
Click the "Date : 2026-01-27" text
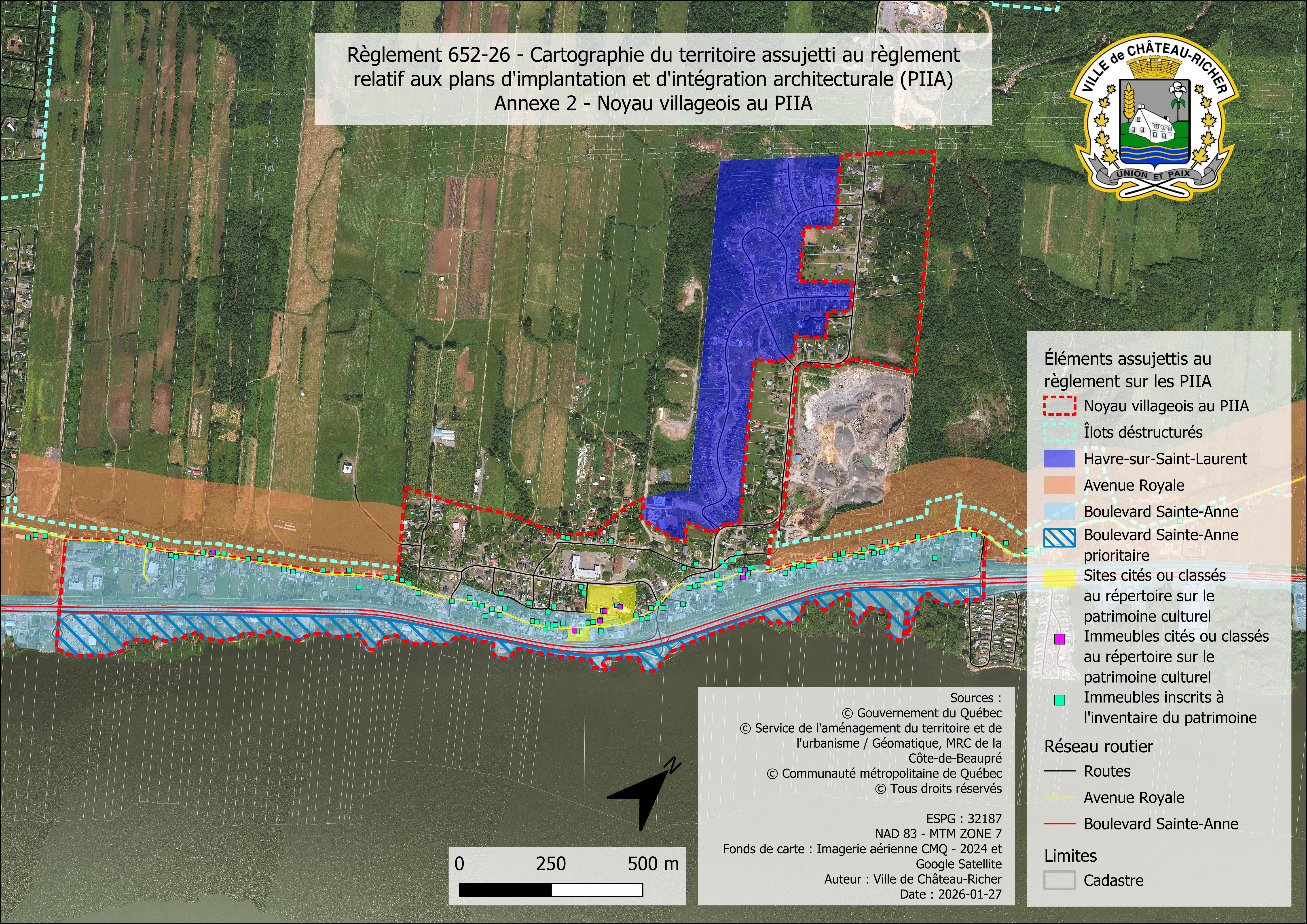click(951, 894)
